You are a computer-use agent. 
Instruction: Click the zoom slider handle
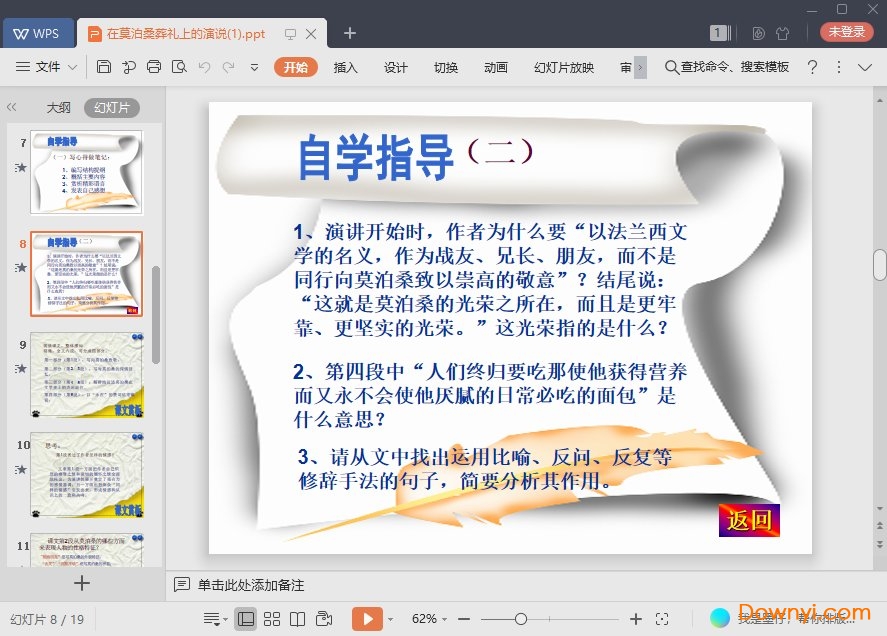point(520,619)
